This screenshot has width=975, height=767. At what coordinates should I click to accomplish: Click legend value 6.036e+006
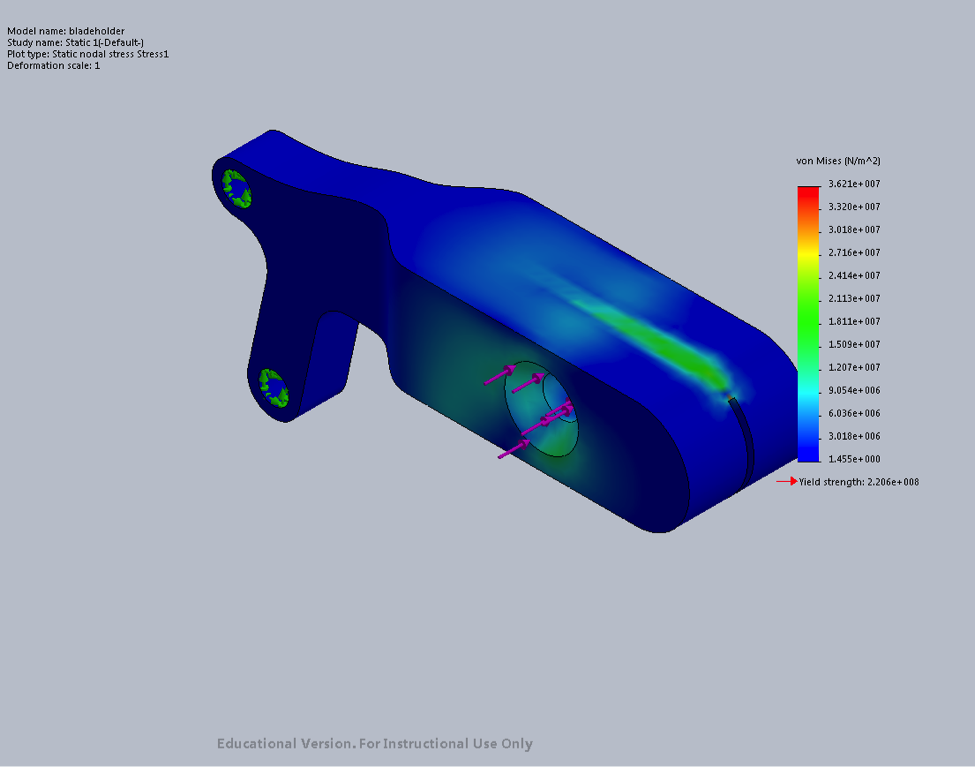point(854,414)
